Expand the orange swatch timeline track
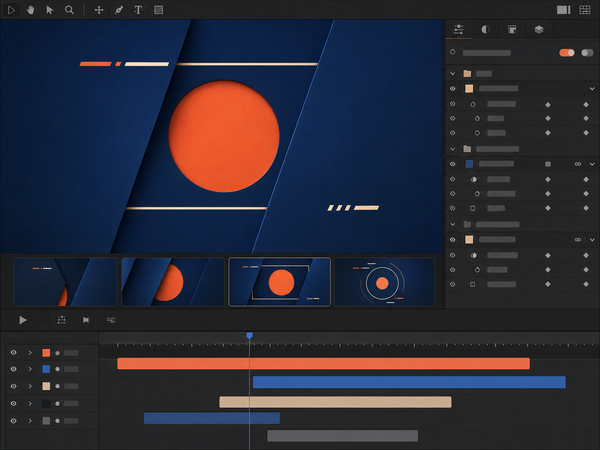 point(30,352)
